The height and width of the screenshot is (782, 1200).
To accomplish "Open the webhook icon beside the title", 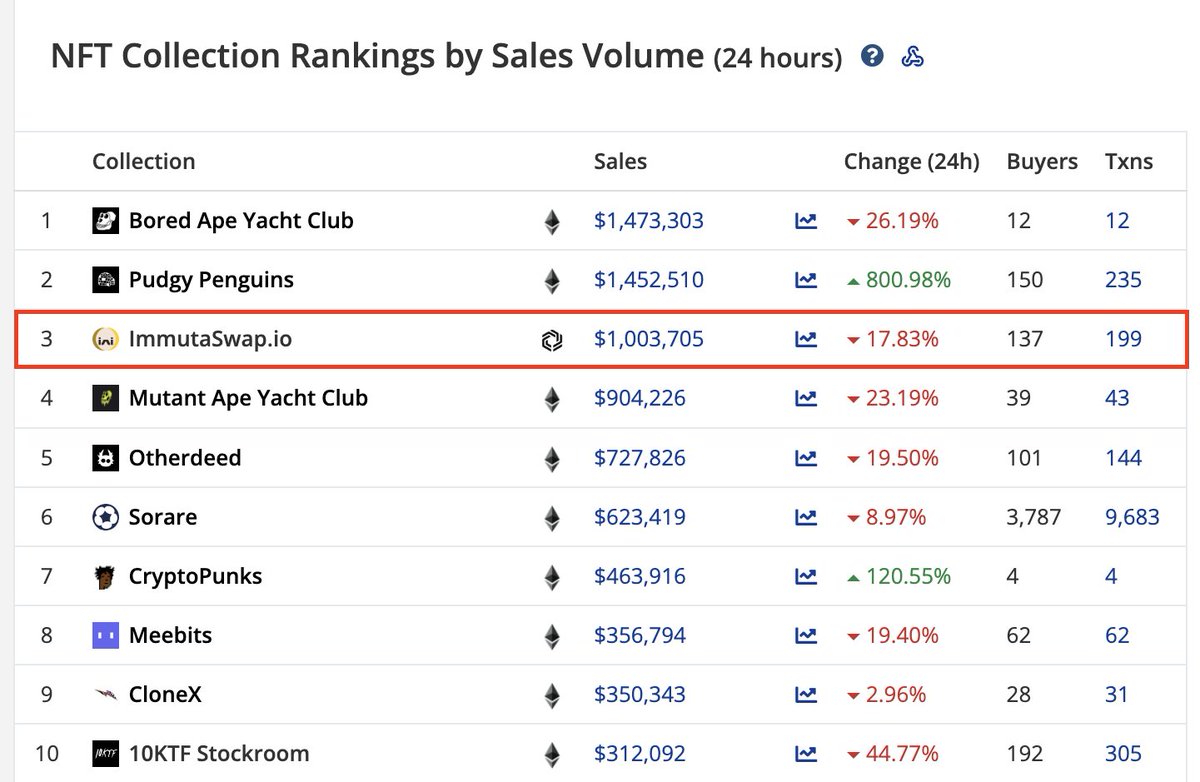I will (x=912, y=56).
